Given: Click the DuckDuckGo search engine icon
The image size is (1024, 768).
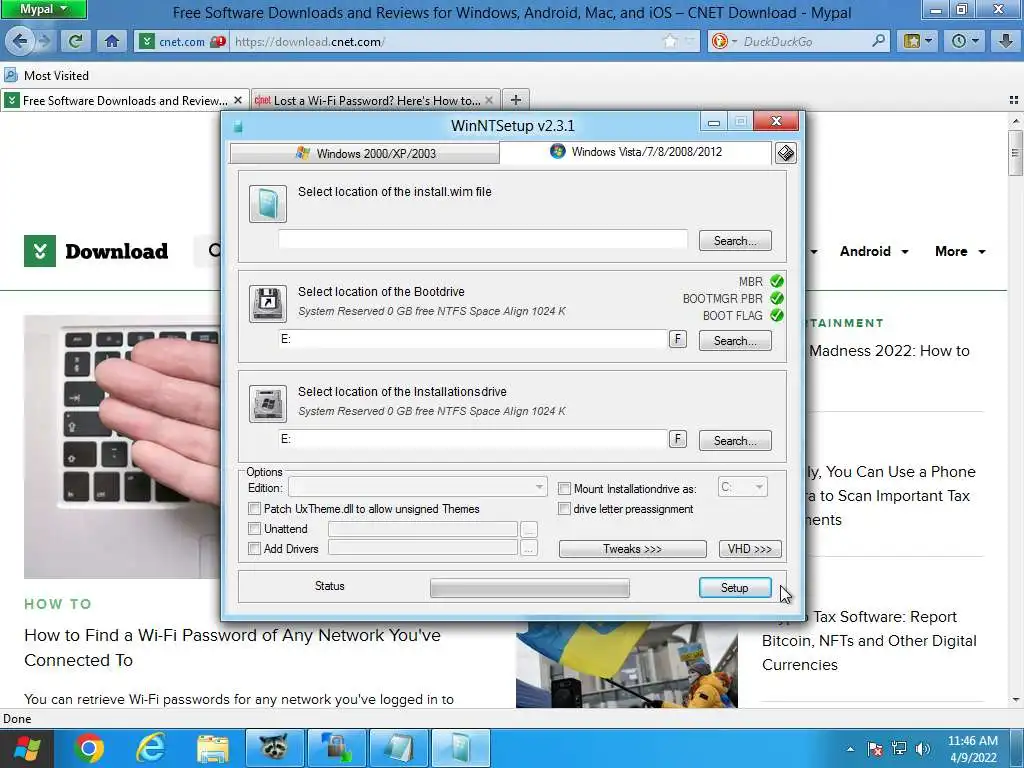Looking at the screenshot, I should coord(720,41).
